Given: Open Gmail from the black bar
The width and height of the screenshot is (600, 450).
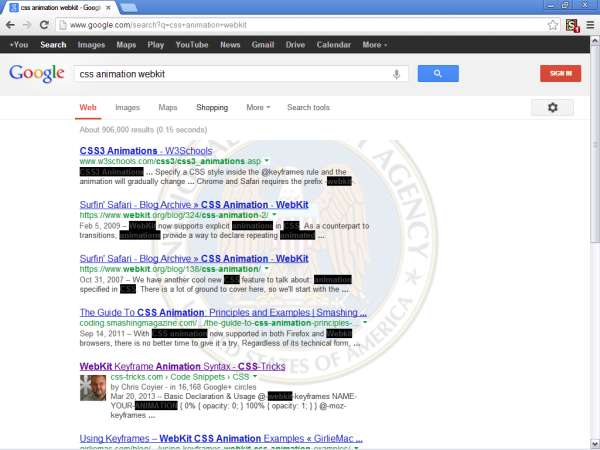Looking at the screenshot, I should 263,45.
